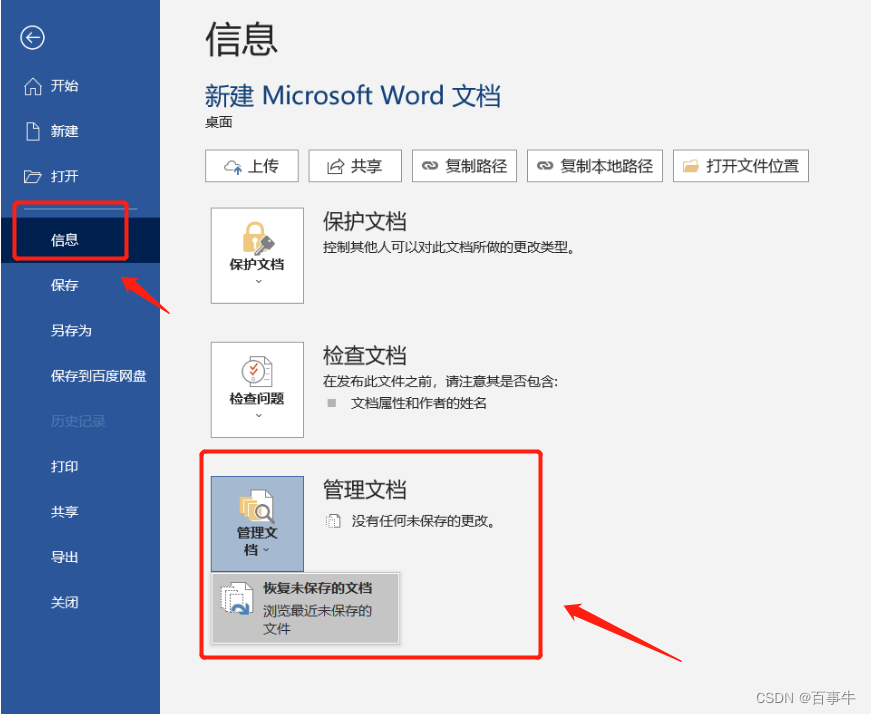Select the 信息 tab in sidebar
Screen dimensions: 871x714
[81, 240]
